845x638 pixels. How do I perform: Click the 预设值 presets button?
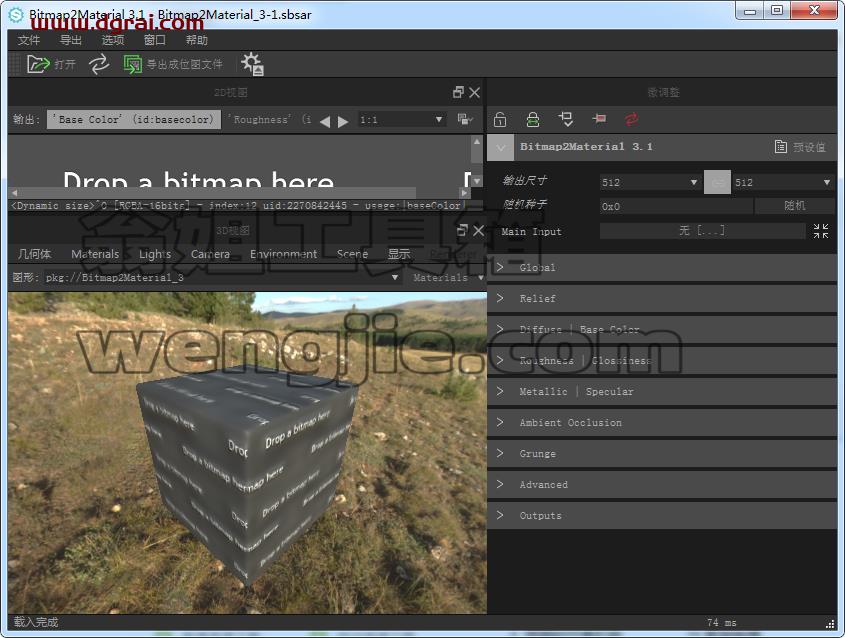click(800, 147)
